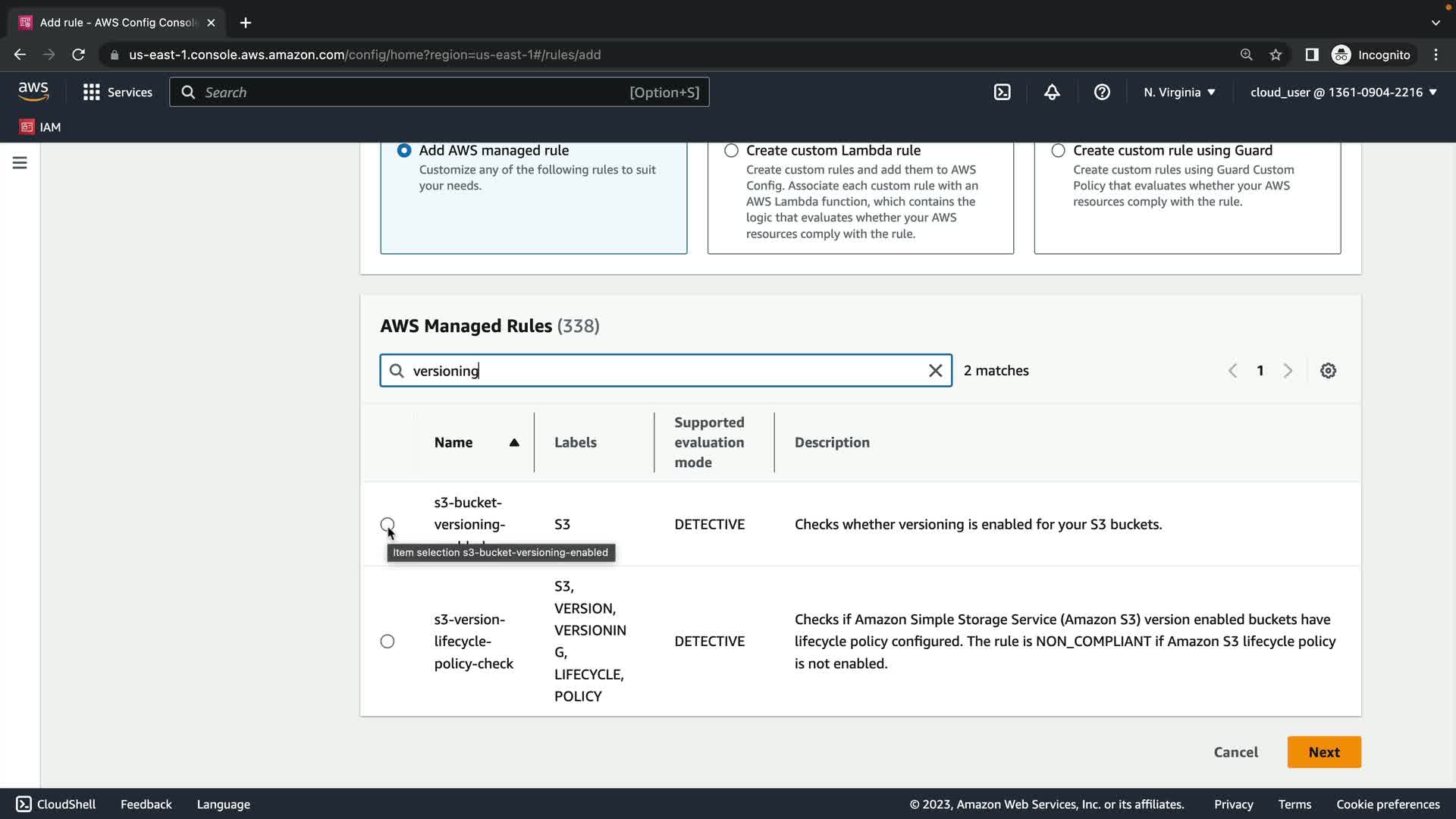The height and width of the screenshot is (819, 1456).
Task: Choose Create custom rule using Guard option
Action: tap(1058, 151)
